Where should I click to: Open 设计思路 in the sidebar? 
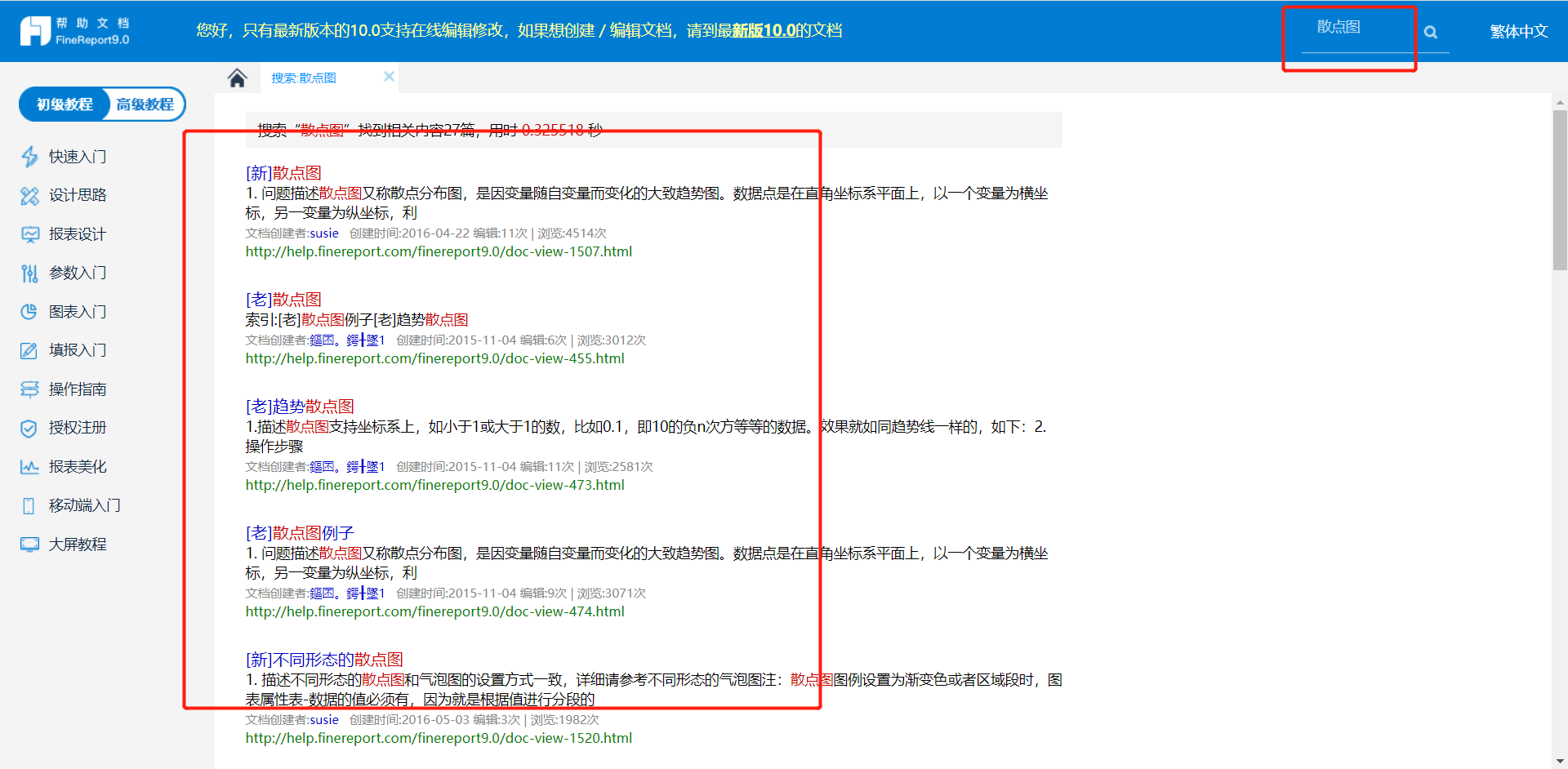tap(78, 195)
